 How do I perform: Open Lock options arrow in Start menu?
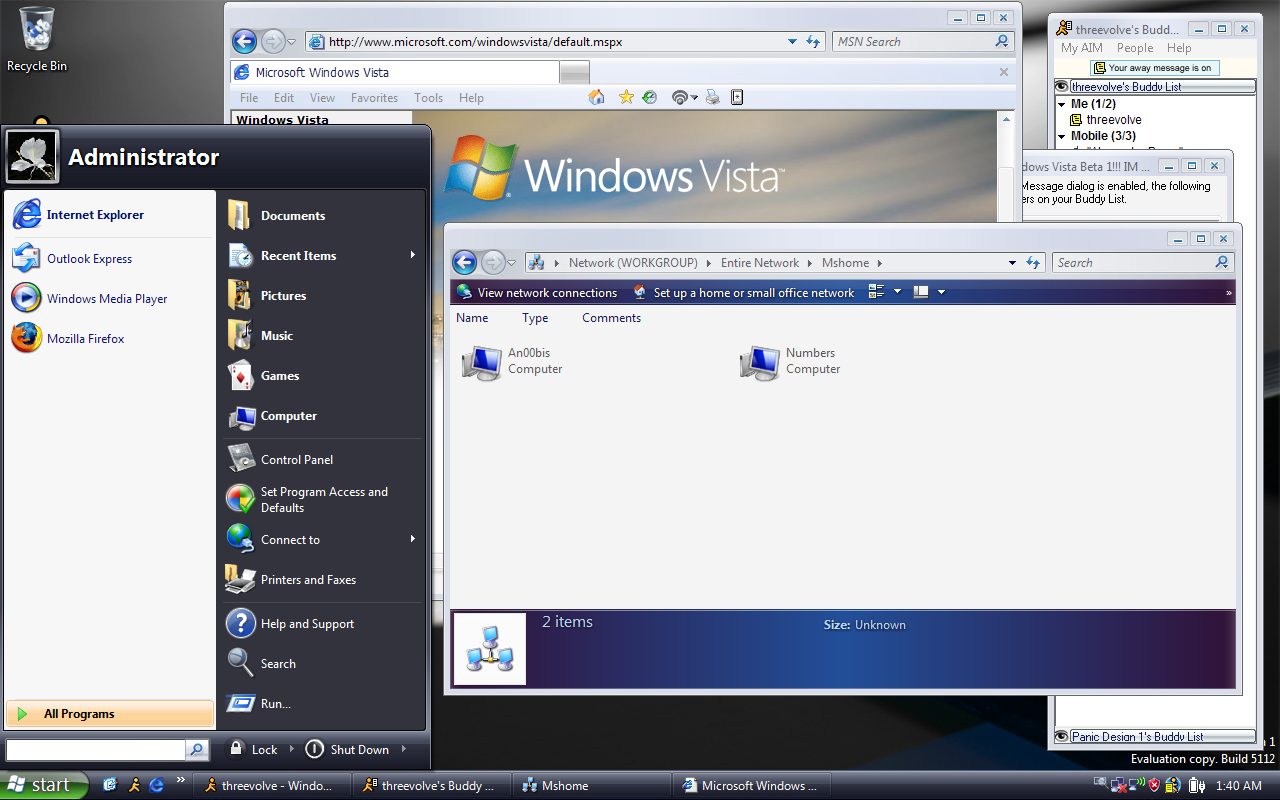coord(292,749)
